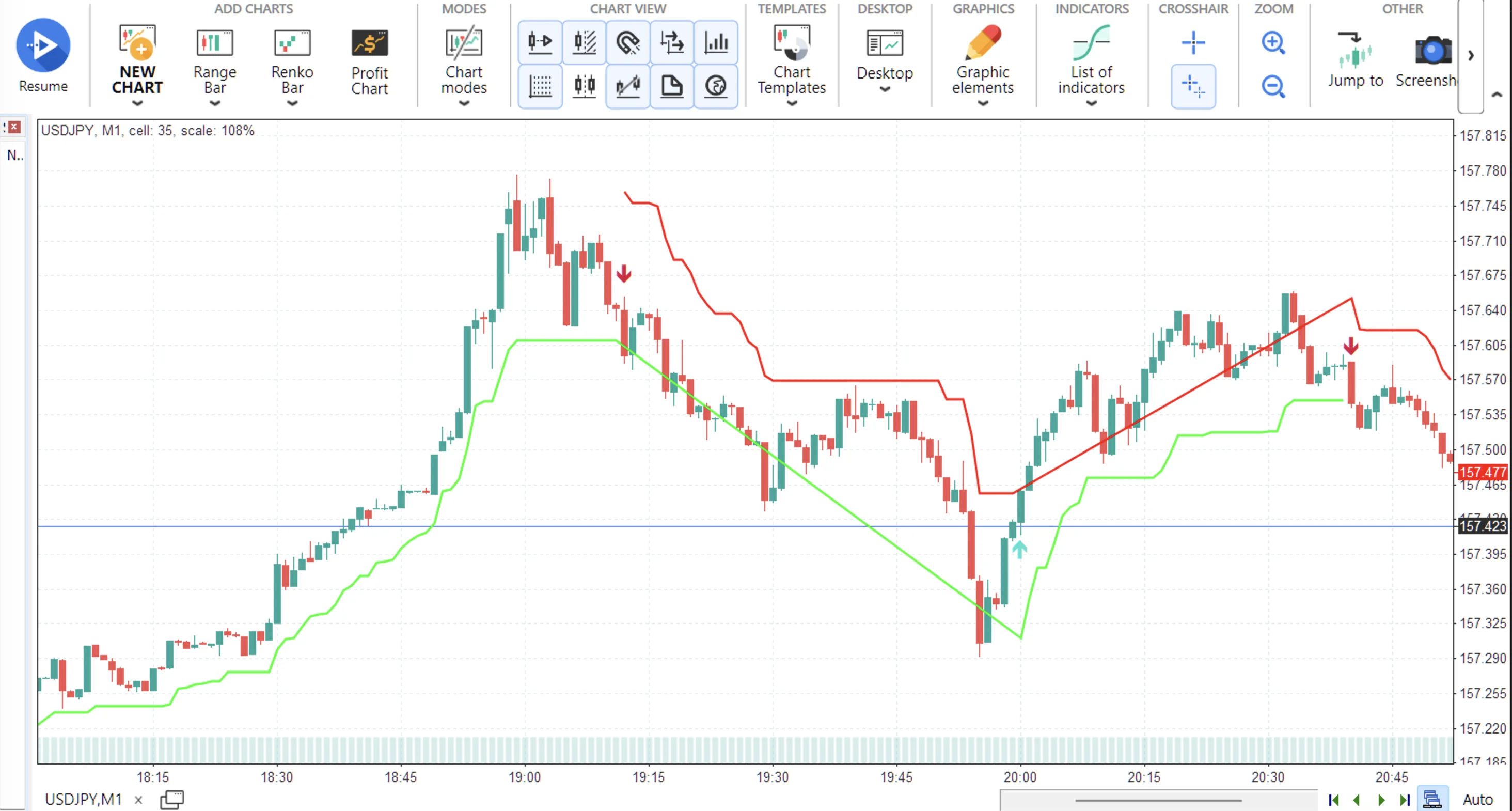Toggle the globe news icon in Chart View
Screen dimensions: 1512x811
[716, 86]
